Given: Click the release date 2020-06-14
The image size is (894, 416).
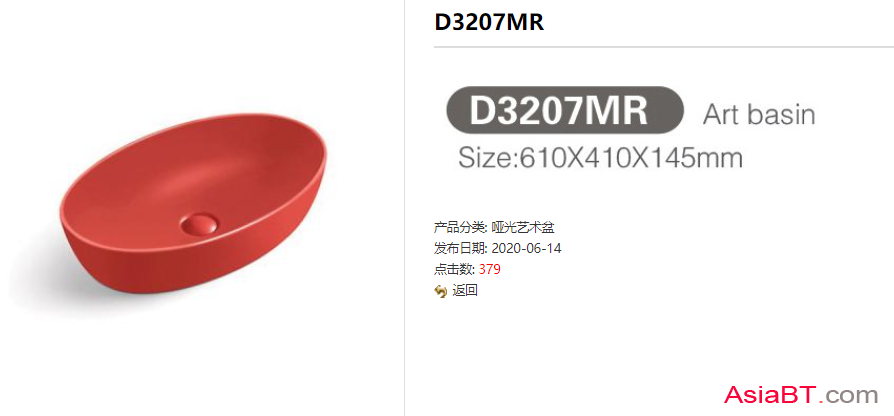Looking at the screenshot, I should point(526,248).
